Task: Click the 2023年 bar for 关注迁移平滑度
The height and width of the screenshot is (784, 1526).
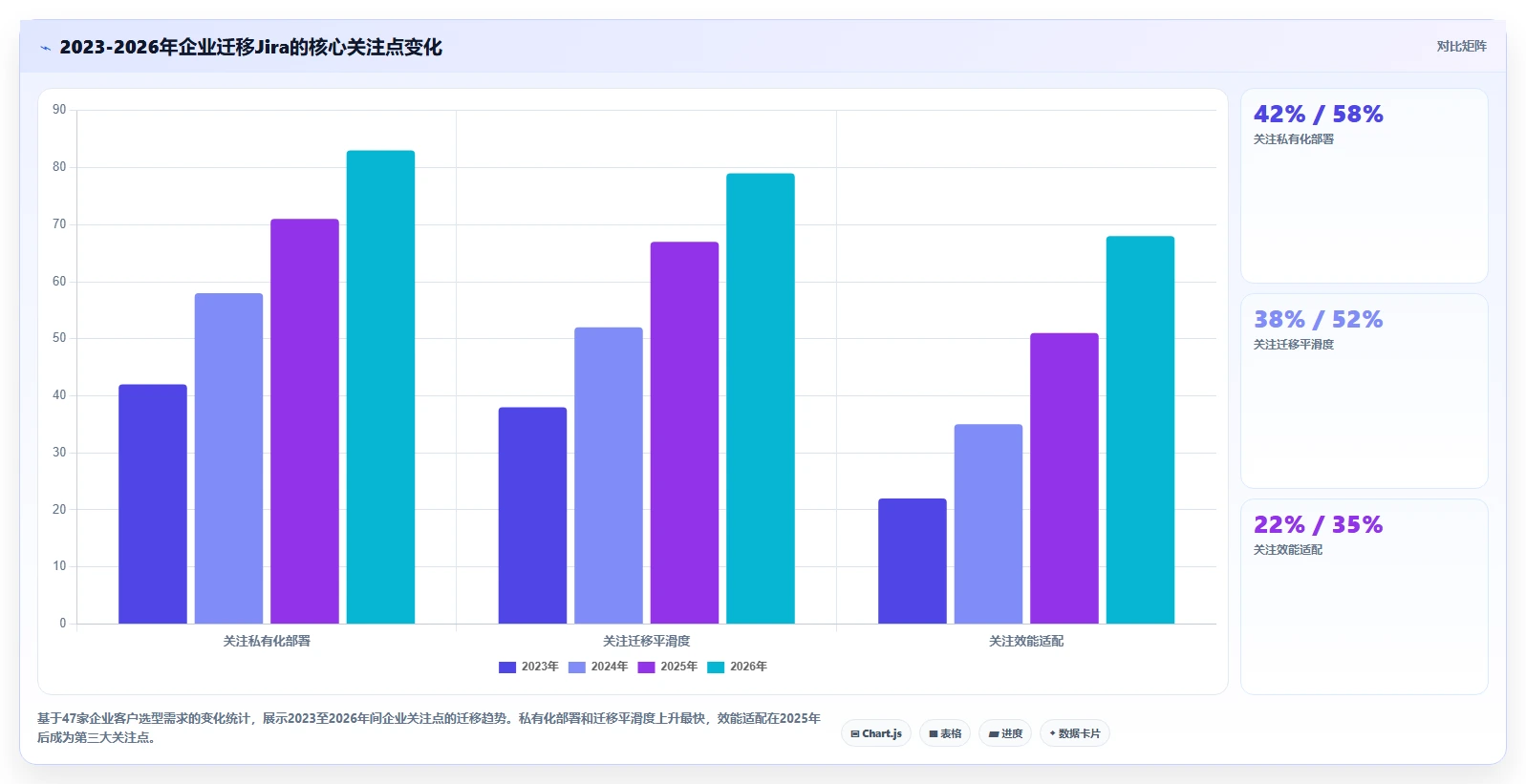Action: click(532, 516)
